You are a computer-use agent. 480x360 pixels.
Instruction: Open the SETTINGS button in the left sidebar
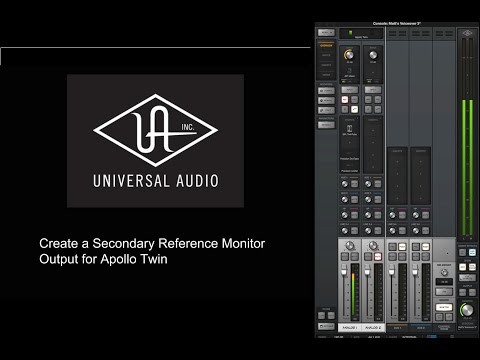(326, 326)
